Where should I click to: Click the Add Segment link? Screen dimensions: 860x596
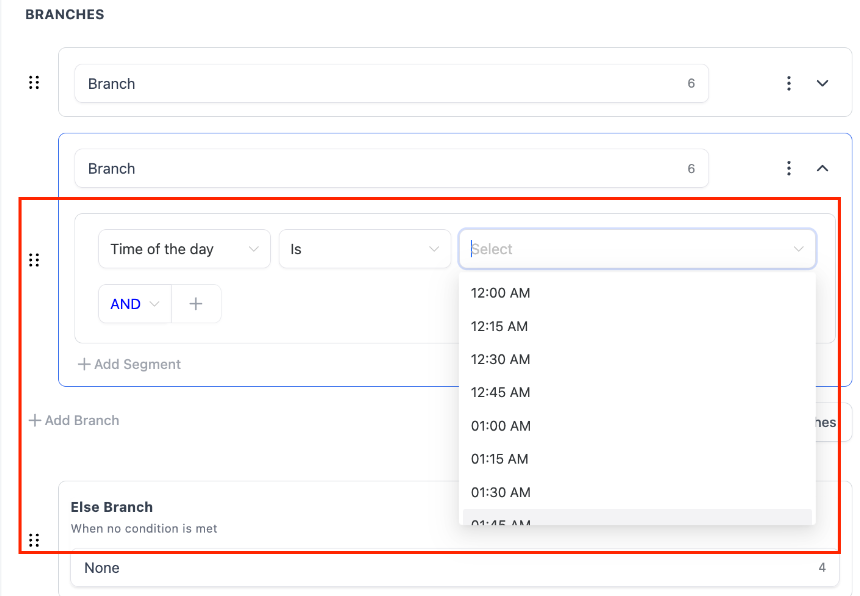click(130, 364)
